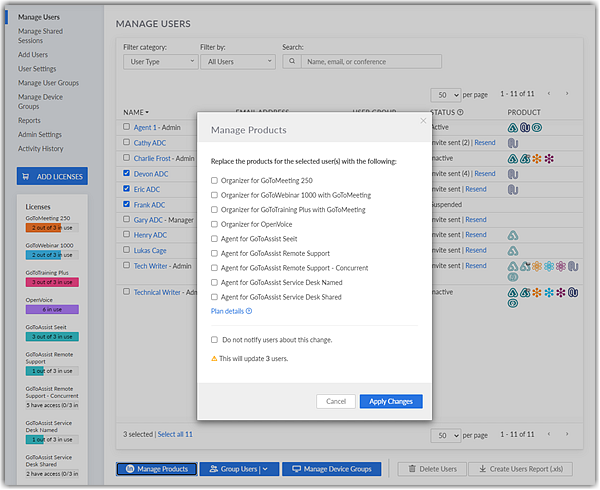Click Agent 1's first product icon
This screenshot has height=490, width=600.
point(512,127)
